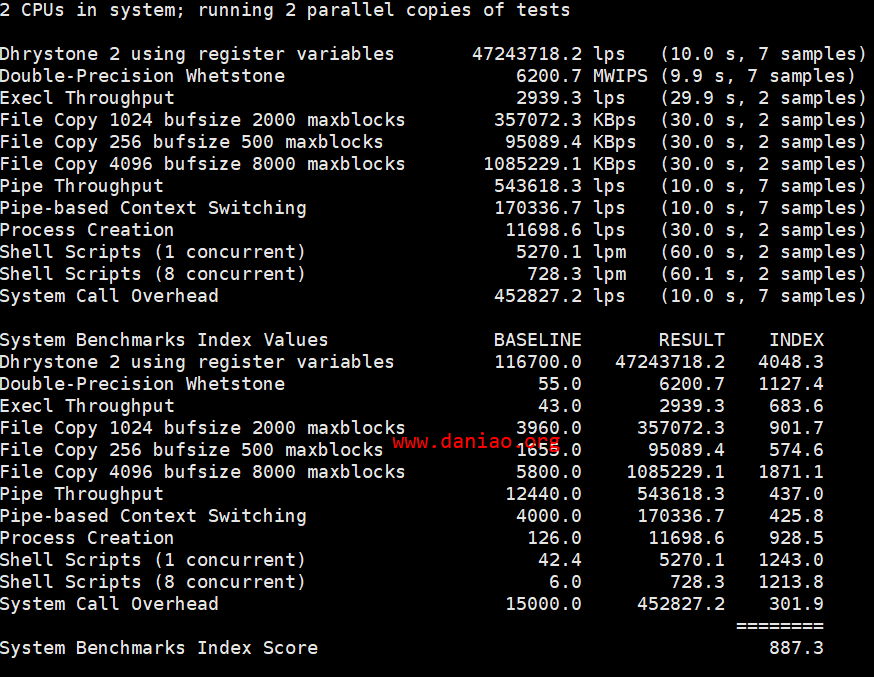
Task: Select the Process Creation baseline 126.0
Action: click(x=554, y=538)
